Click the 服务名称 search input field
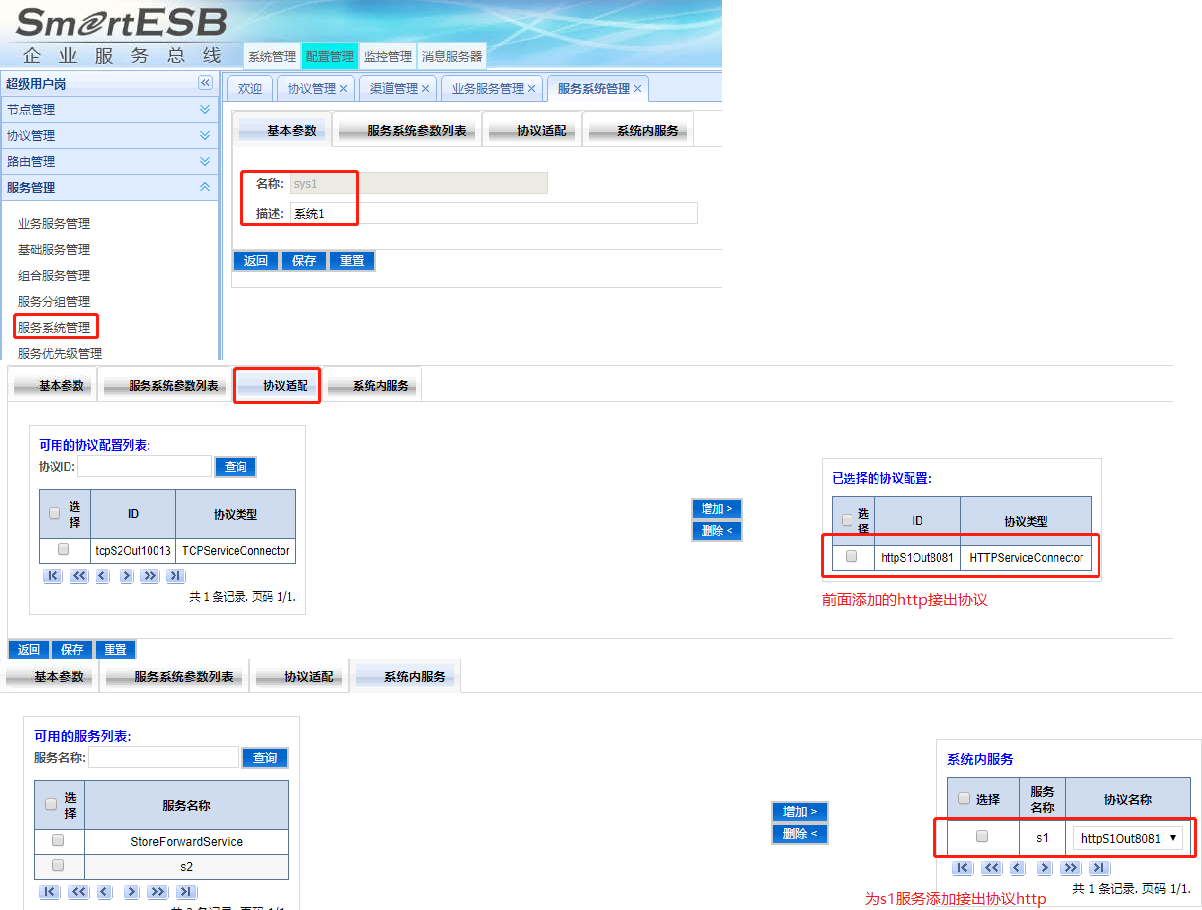Screen dimensions: 1202x910 163,758
